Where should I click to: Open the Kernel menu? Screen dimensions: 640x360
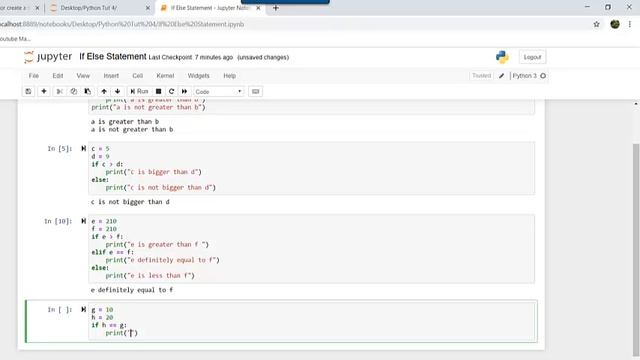[x=165, y=76]
